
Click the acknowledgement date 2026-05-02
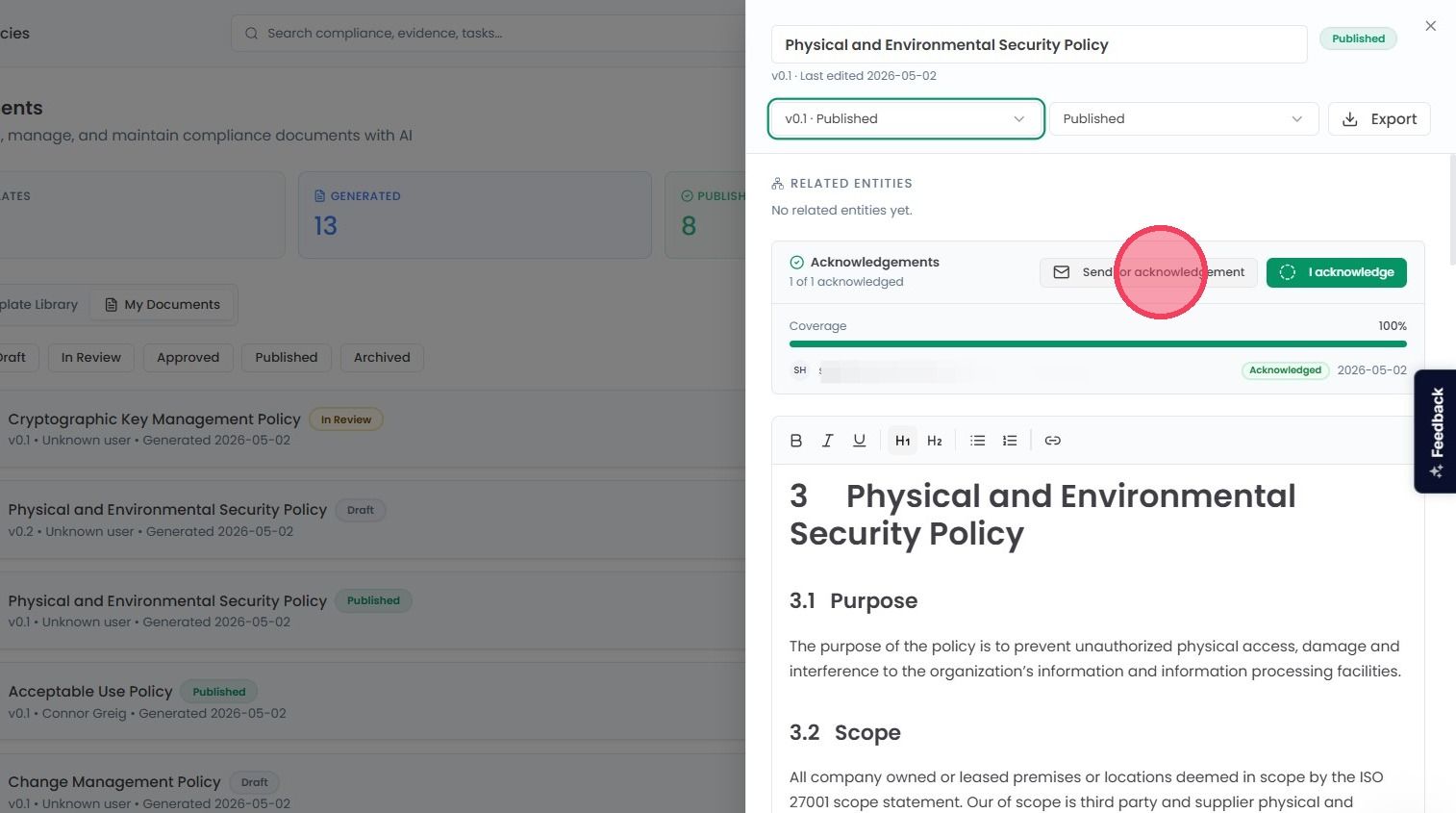point(1371,370)
